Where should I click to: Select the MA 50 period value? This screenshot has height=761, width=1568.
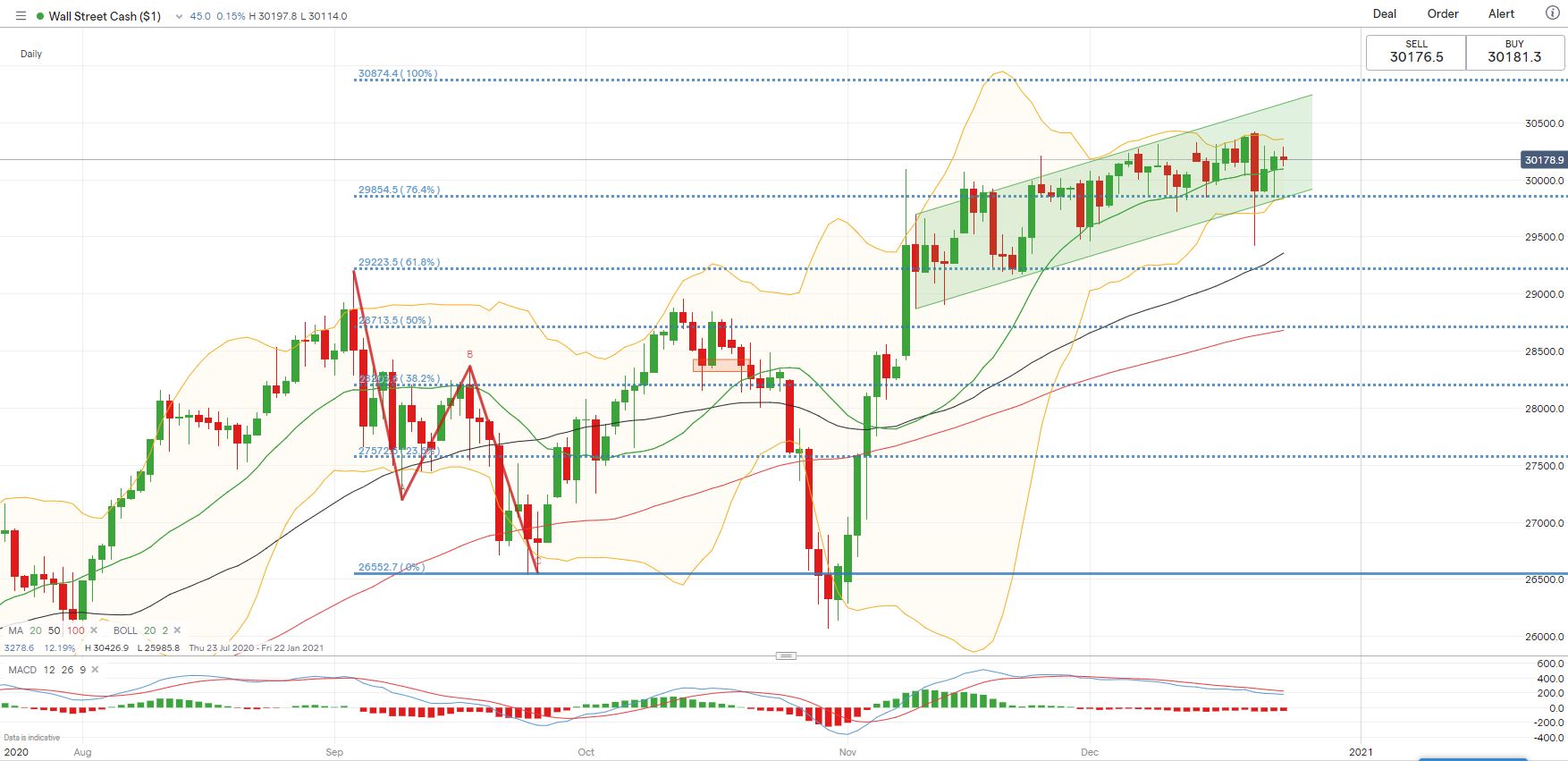pos(55,630)
